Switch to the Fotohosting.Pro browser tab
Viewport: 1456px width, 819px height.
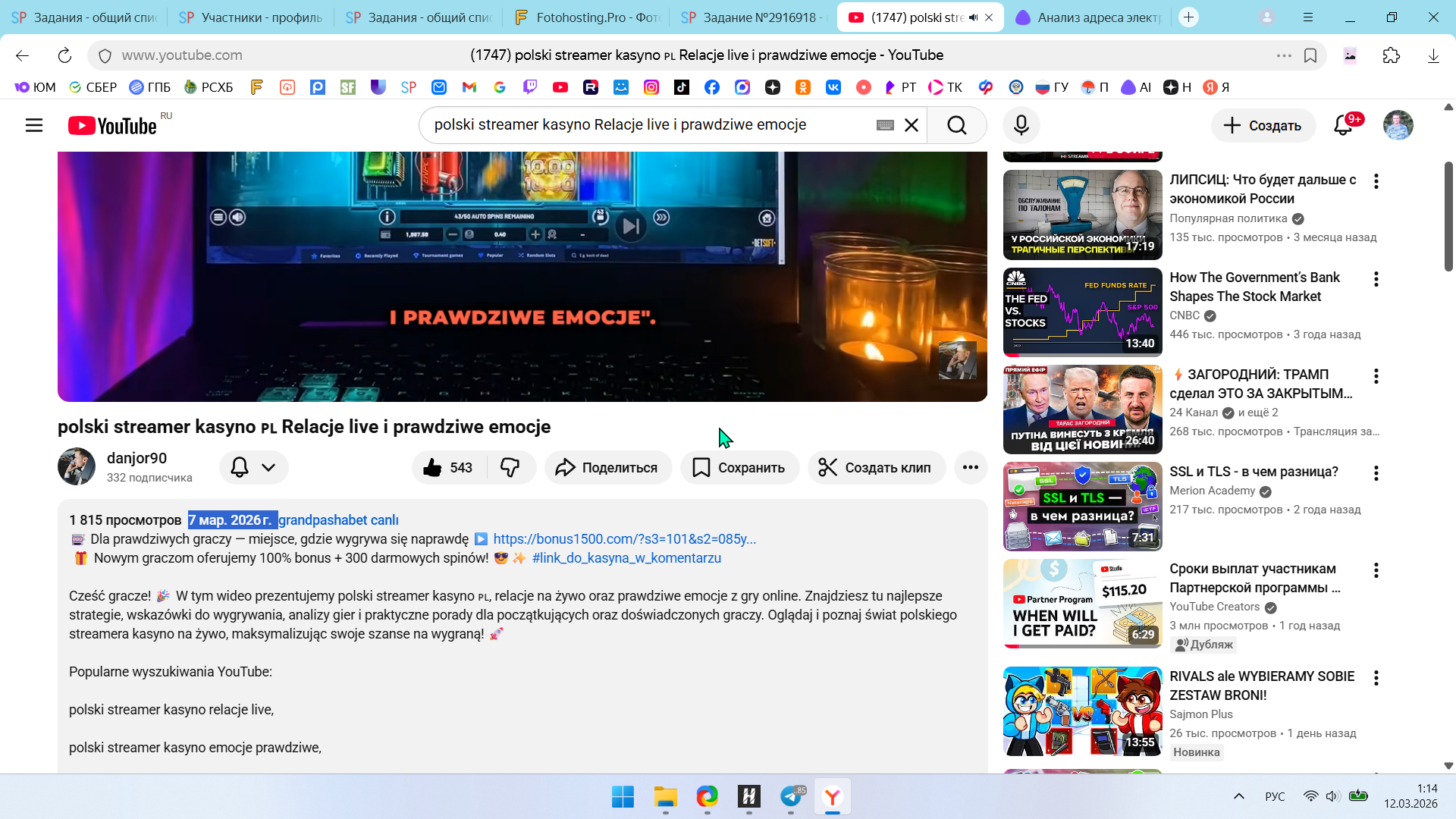[x=587, y=17]
